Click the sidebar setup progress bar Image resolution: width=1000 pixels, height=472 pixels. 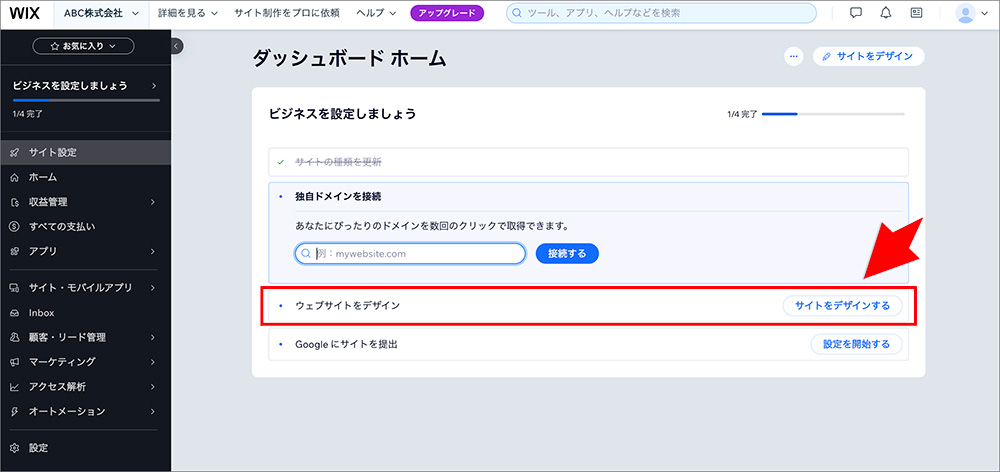[86, 100]
